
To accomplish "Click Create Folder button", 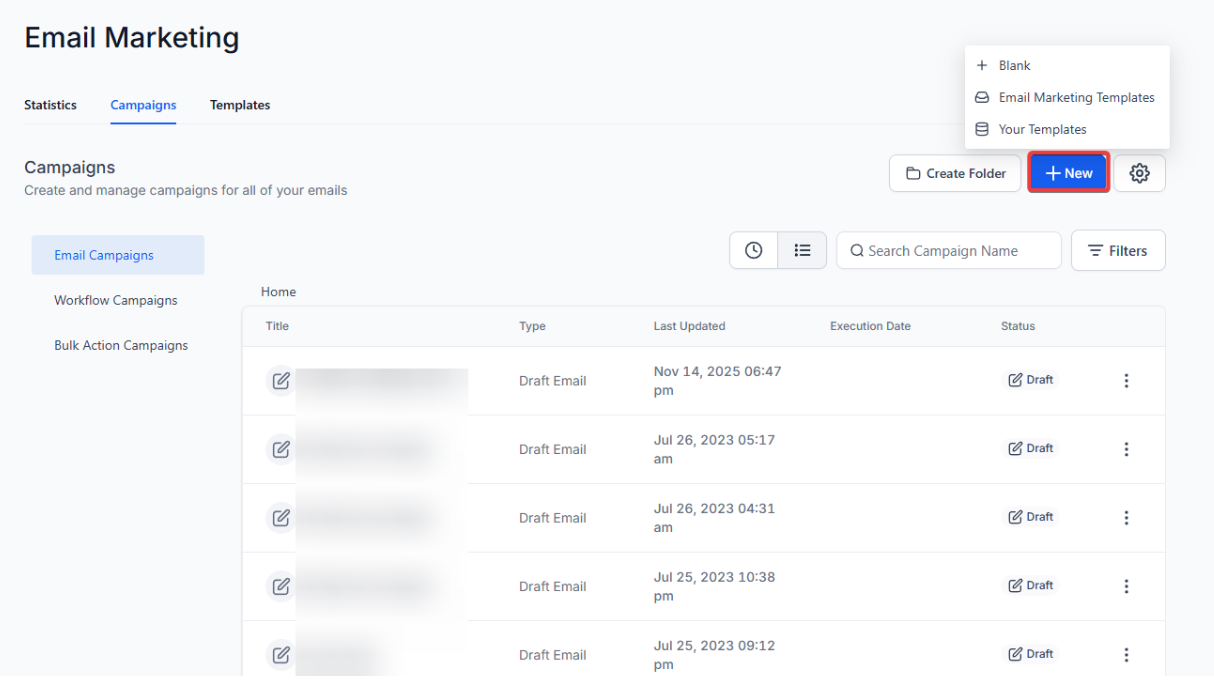I will point(955,173).
